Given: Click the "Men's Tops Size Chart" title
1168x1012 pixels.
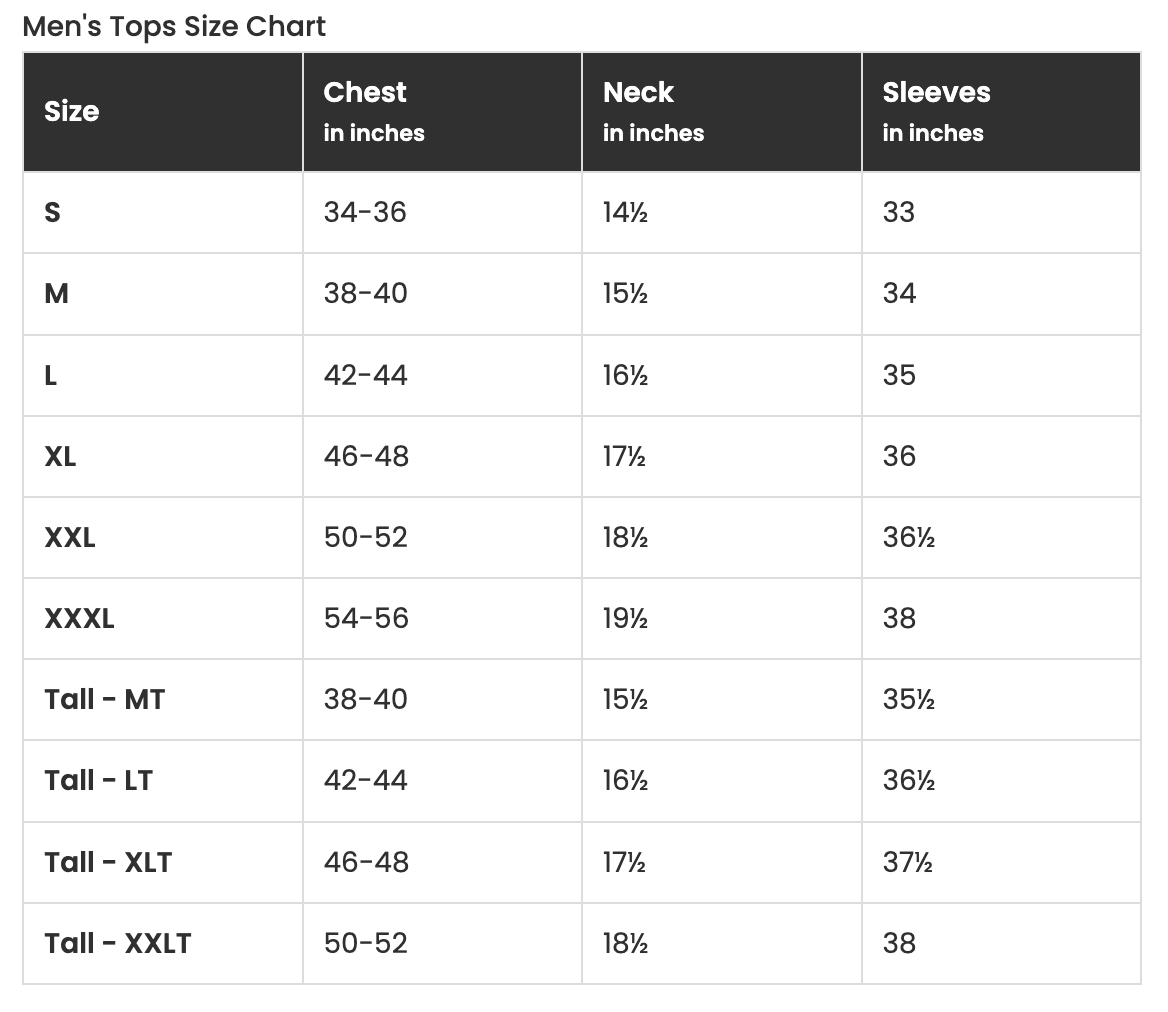Looking at the screenshot, I should (174, 26).
